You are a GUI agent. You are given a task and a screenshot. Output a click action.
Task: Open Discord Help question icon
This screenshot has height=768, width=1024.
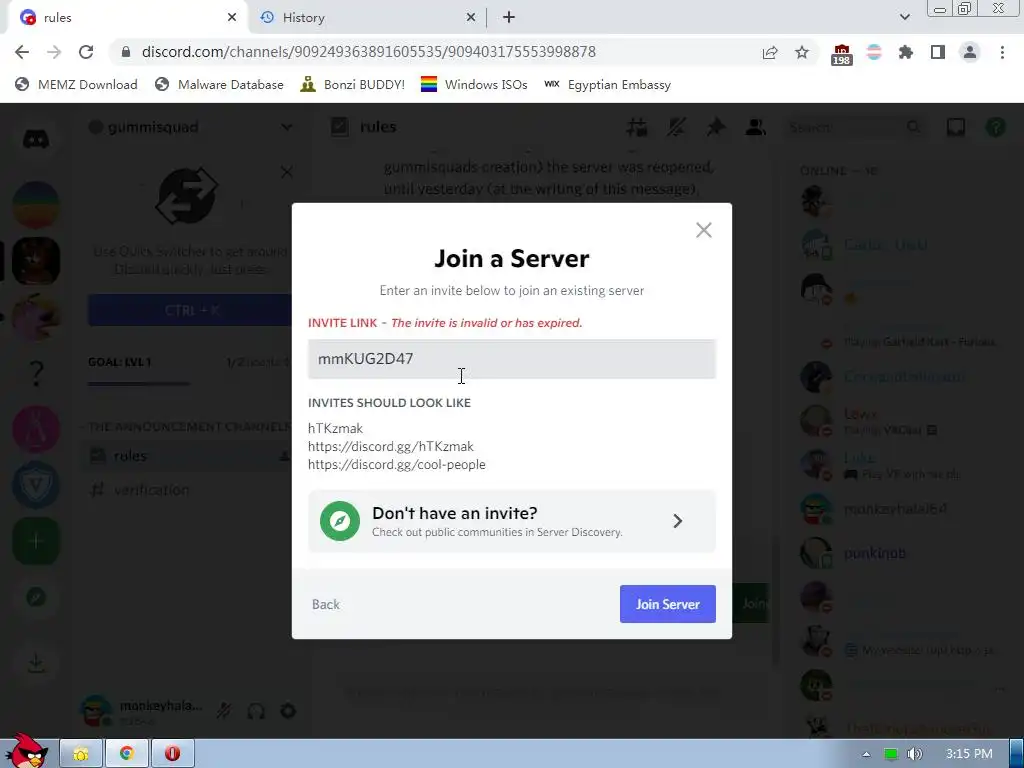(995, 127)
